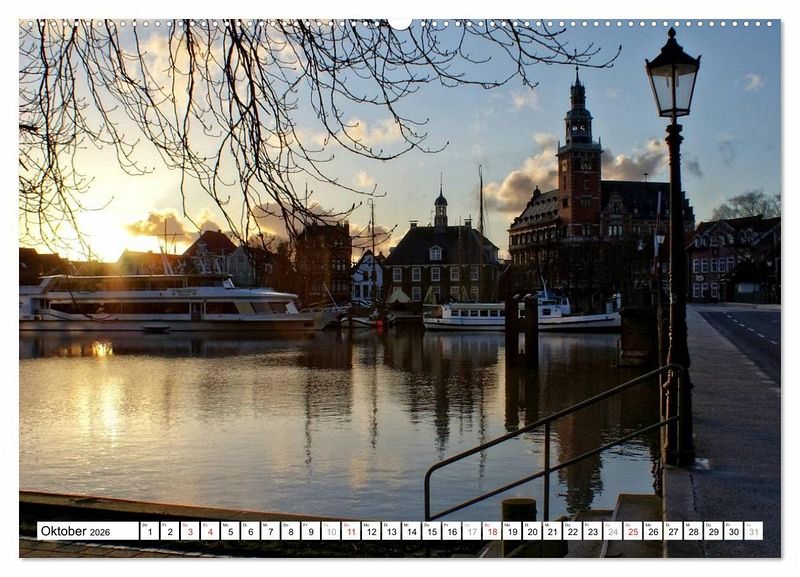This screenshot has height=577, width=800.
Task: Pick the day 16 date cell
Action: click(x=452, y=531)
